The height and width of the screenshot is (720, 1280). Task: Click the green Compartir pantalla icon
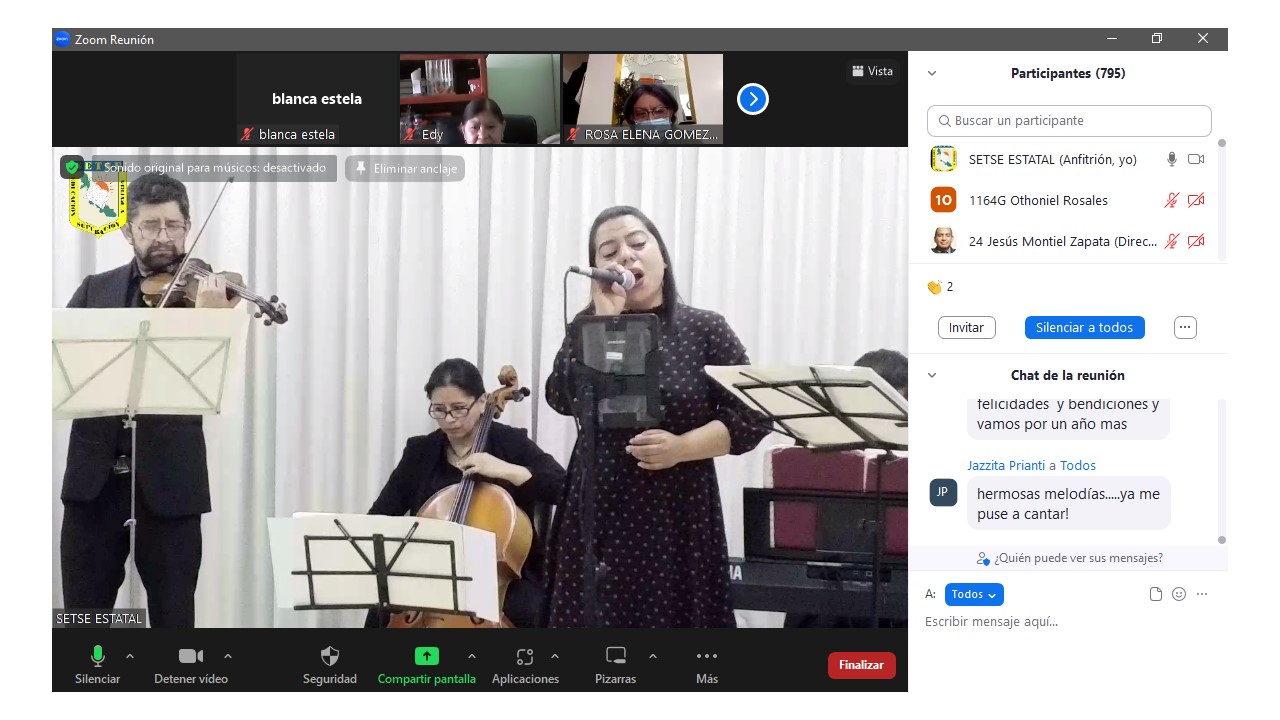click(x=427, y=656)
